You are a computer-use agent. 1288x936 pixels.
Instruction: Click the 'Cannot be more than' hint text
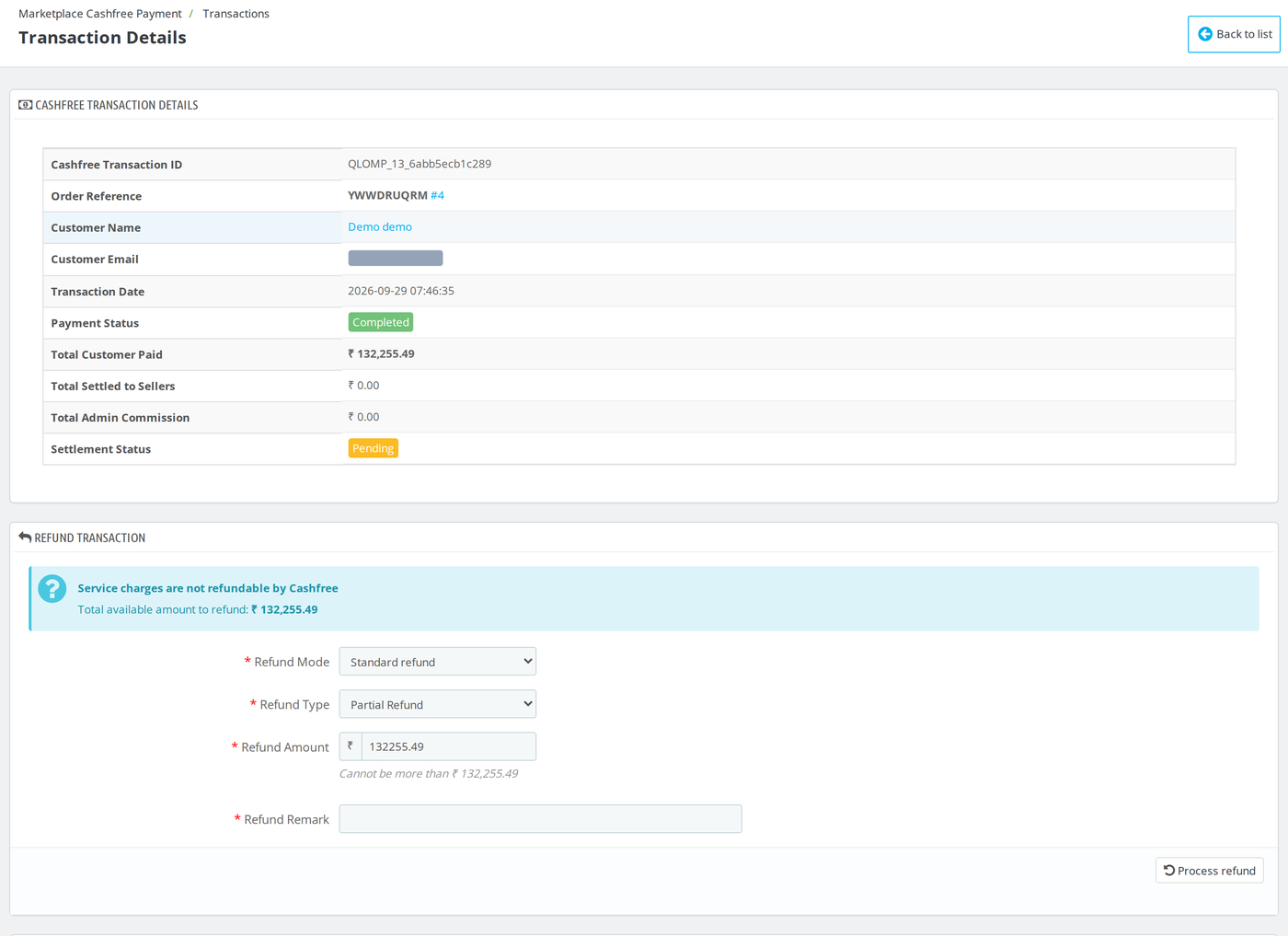[x=429, y=774]
